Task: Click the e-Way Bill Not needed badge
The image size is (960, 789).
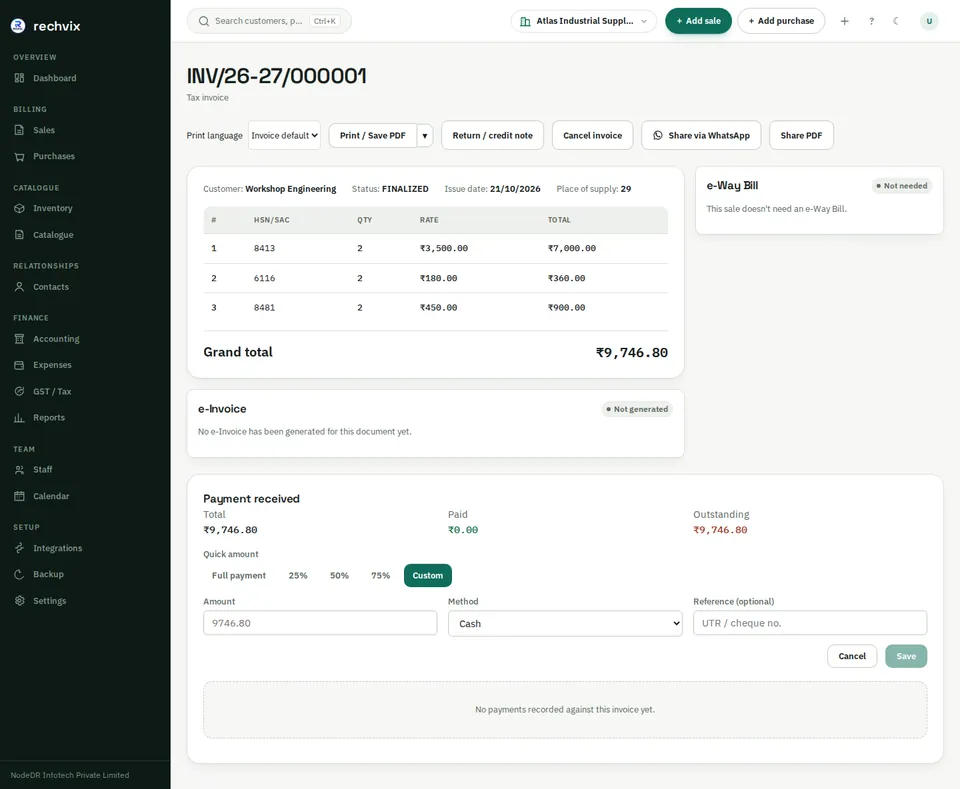Action: pos(902,185)
